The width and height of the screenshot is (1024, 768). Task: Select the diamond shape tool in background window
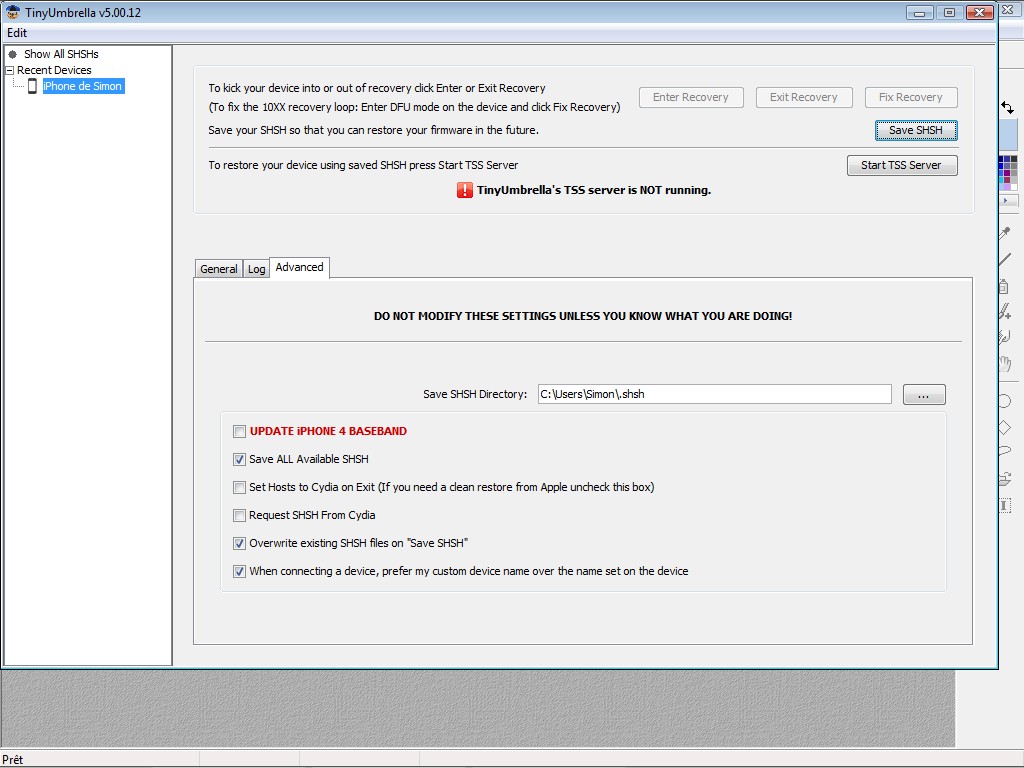pyautogui.click(x=1005, y=428)
